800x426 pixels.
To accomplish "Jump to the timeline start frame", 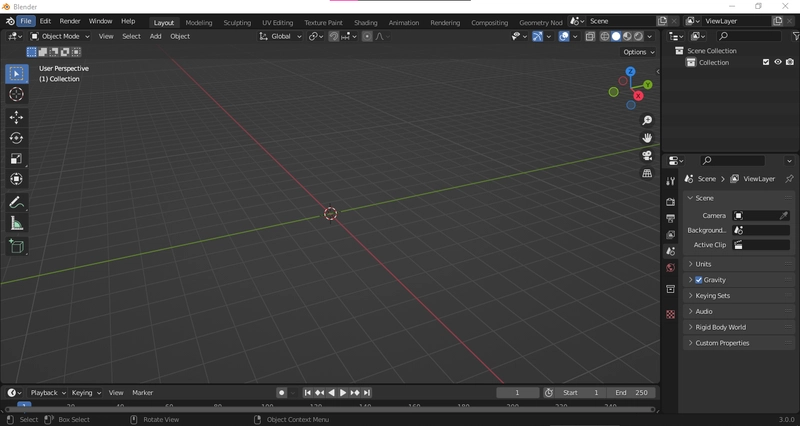I will (308, 393).
